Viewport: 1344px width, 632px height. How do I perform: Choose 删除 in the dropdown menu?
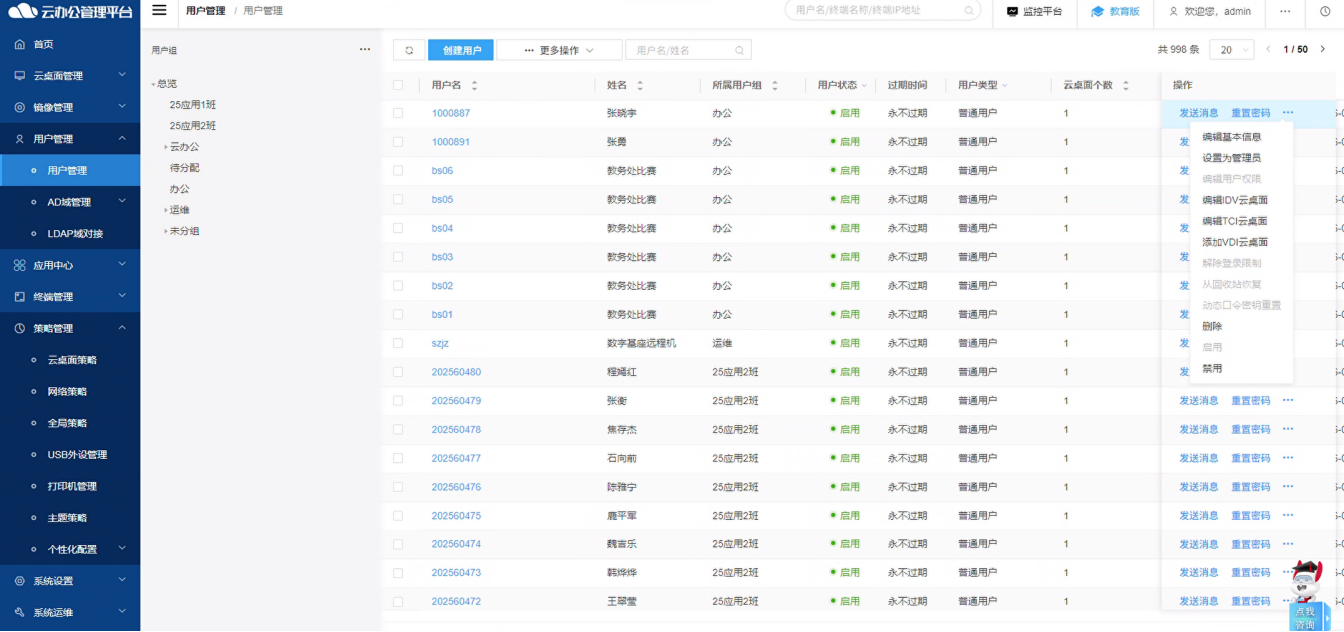(1212, 326)
